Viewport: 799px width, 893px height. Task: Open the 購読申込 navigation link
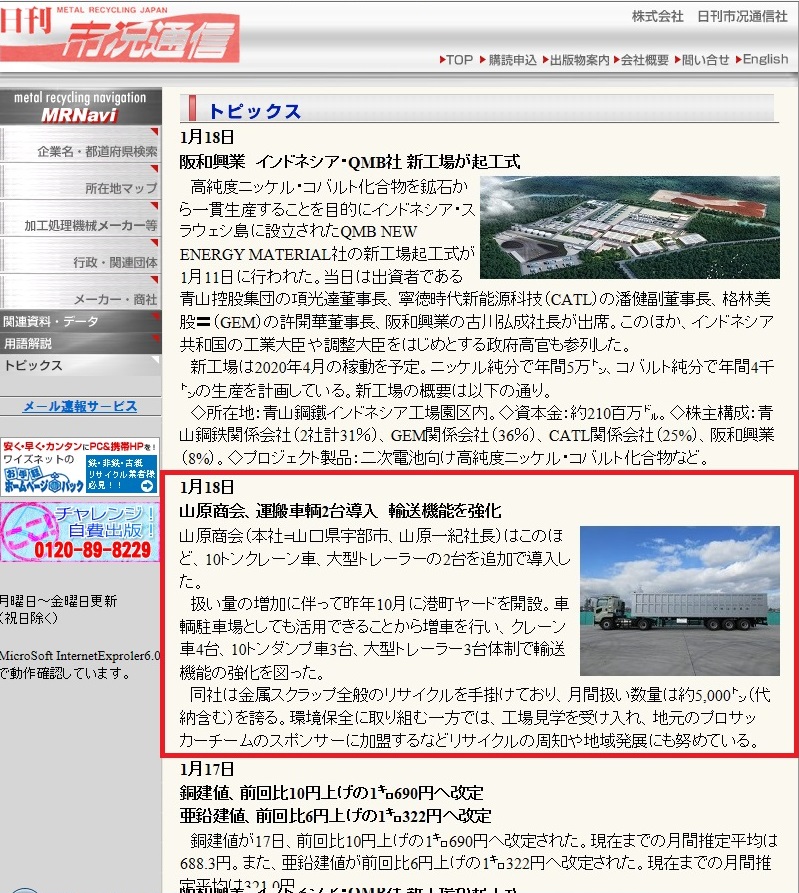(x=508, y=60)
